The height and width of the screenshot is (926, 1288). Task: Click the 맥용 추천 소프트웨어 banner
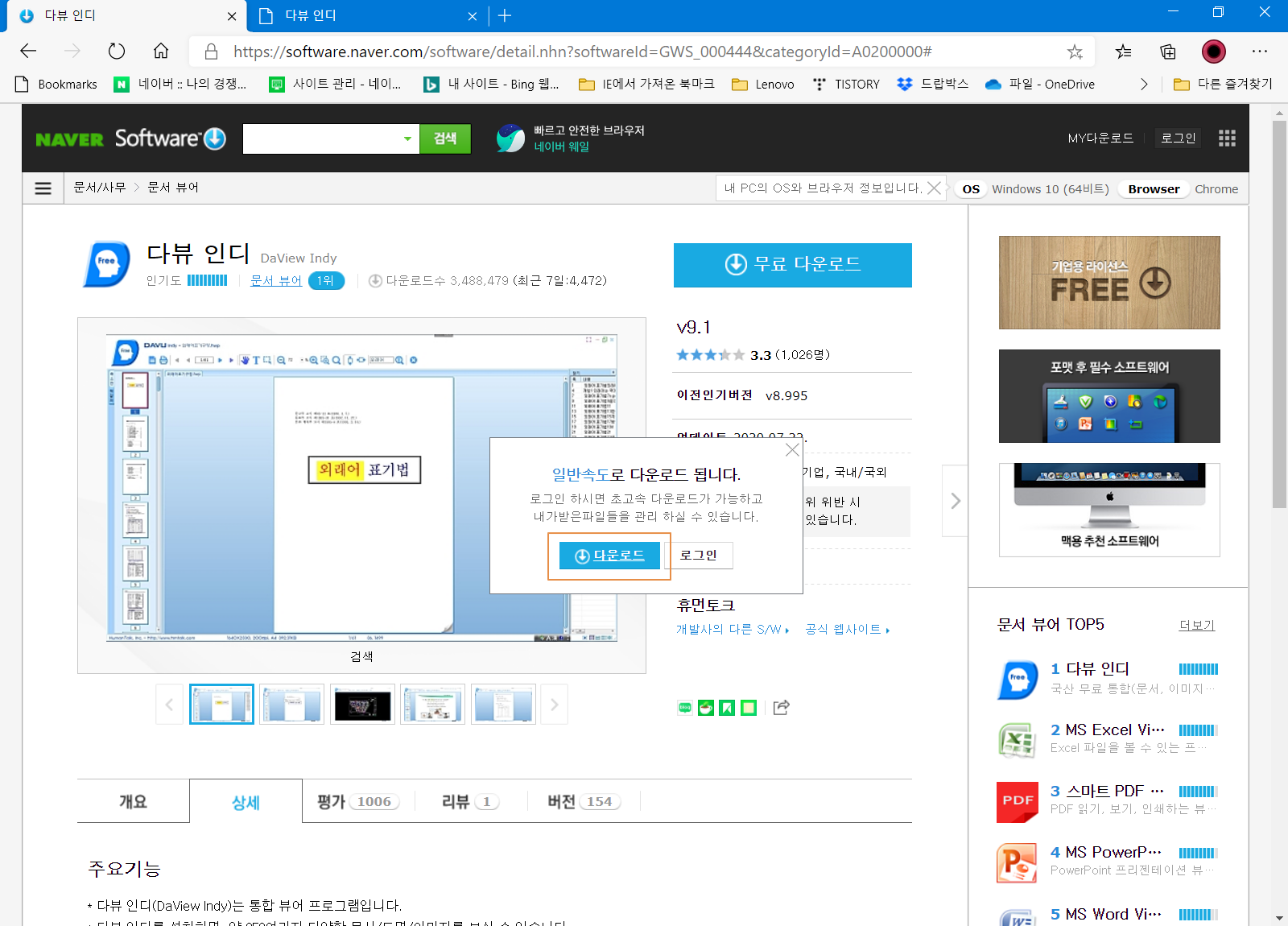coord(1109,510)
